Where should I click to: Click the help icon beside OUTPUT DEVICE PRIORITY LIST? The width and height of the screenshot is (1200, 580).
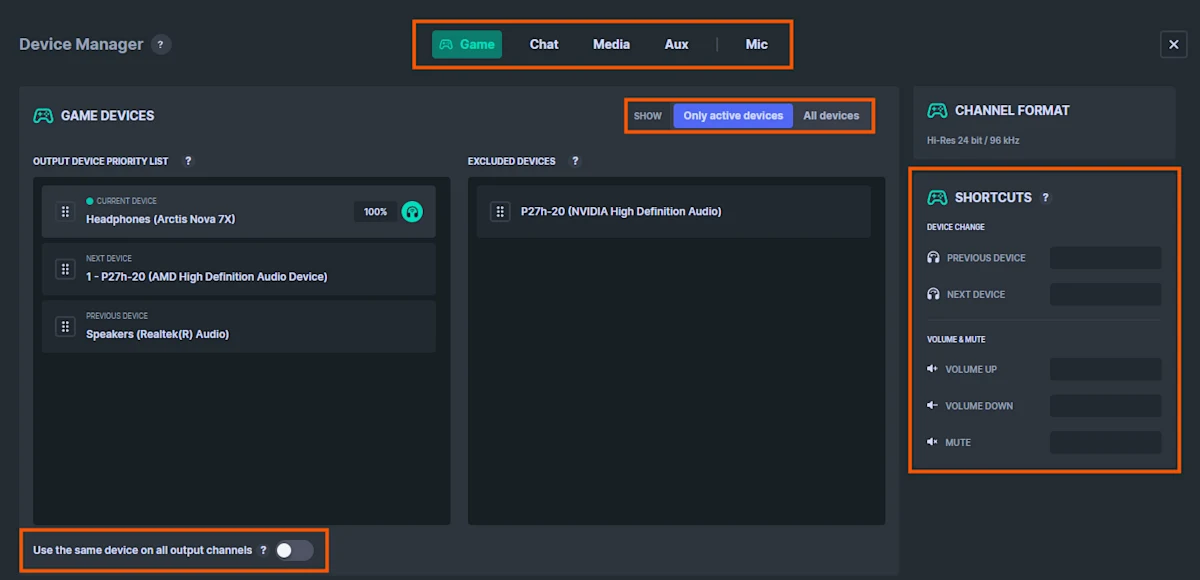188,161
